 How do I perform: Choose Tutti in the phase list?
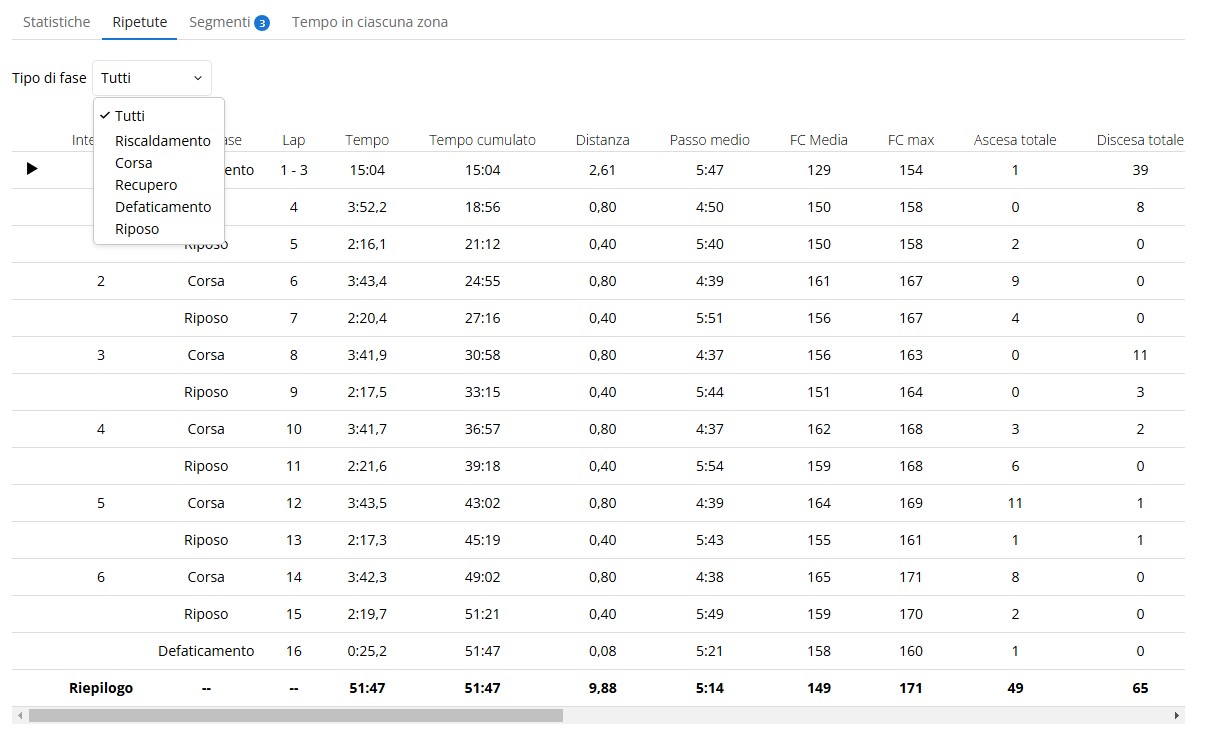[130, 116]
